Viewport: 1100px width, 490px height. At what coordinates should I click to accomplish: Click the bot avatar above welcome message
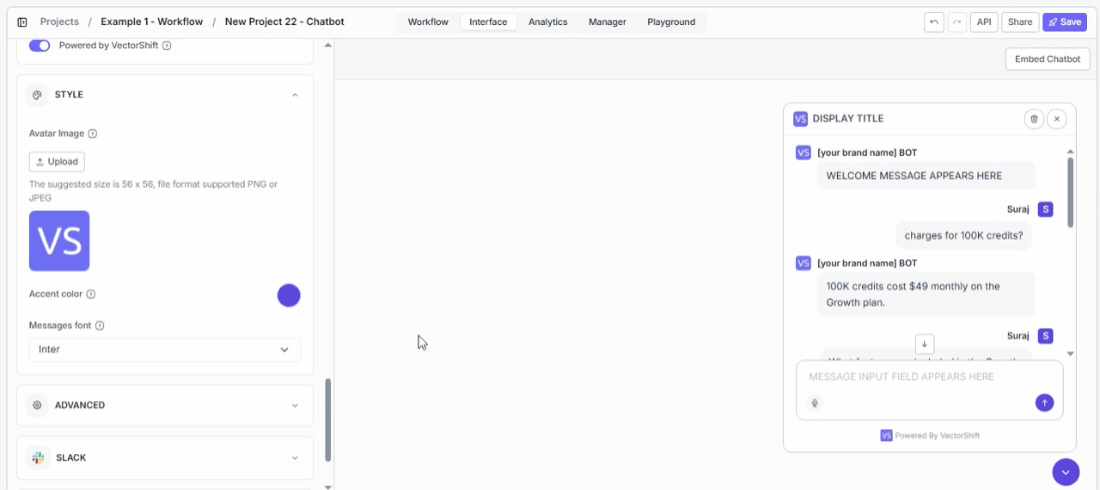click(x=804, y=152)
